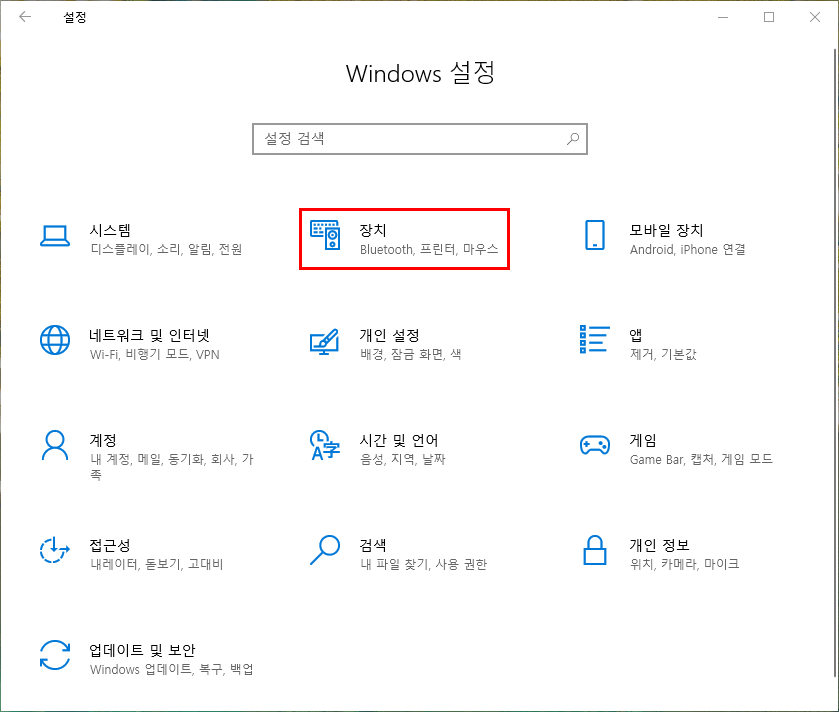Open 개인 설정 title

click(390, 335)
